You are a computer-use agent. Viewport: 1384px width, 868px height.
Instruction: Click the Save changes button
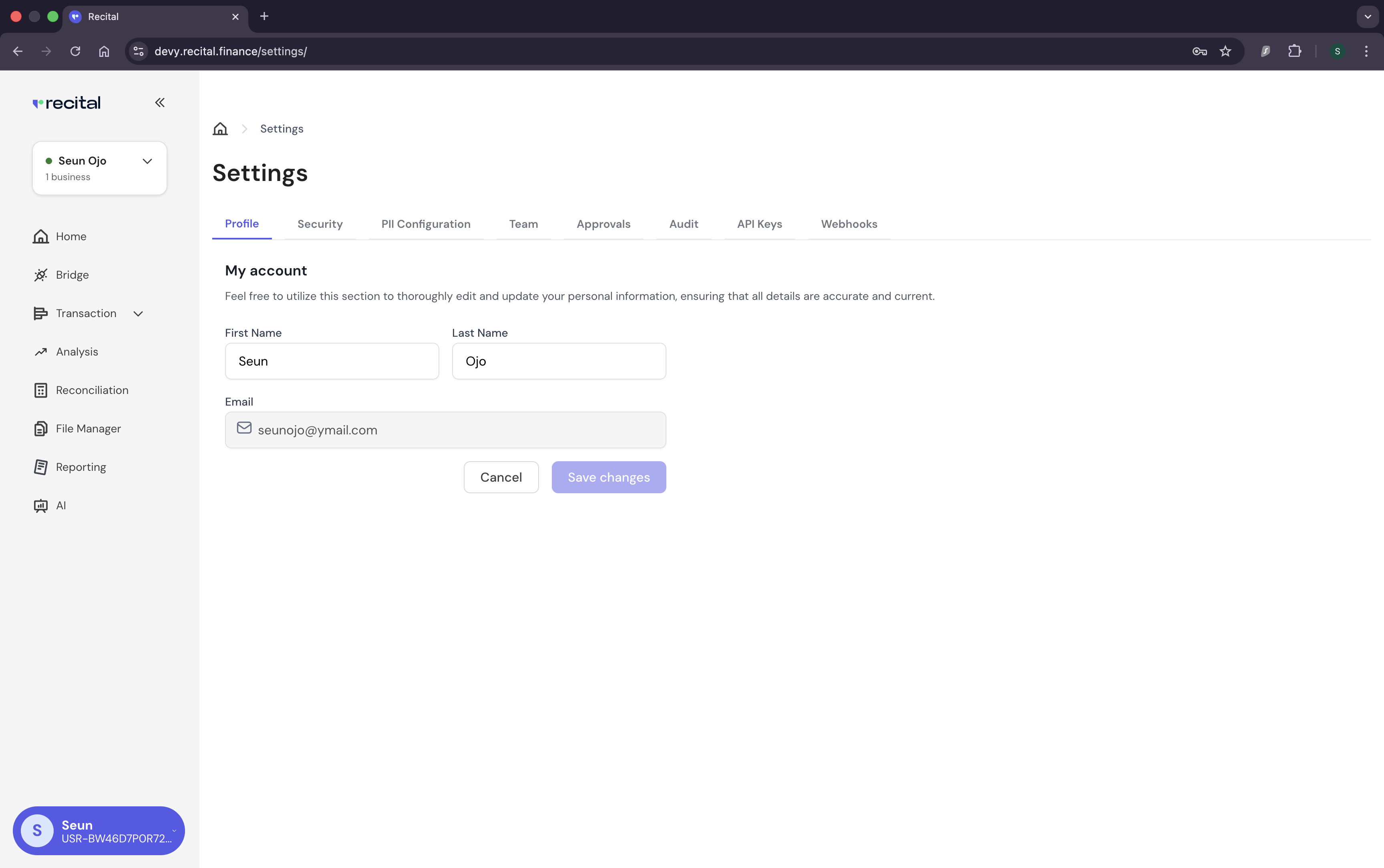608,477
